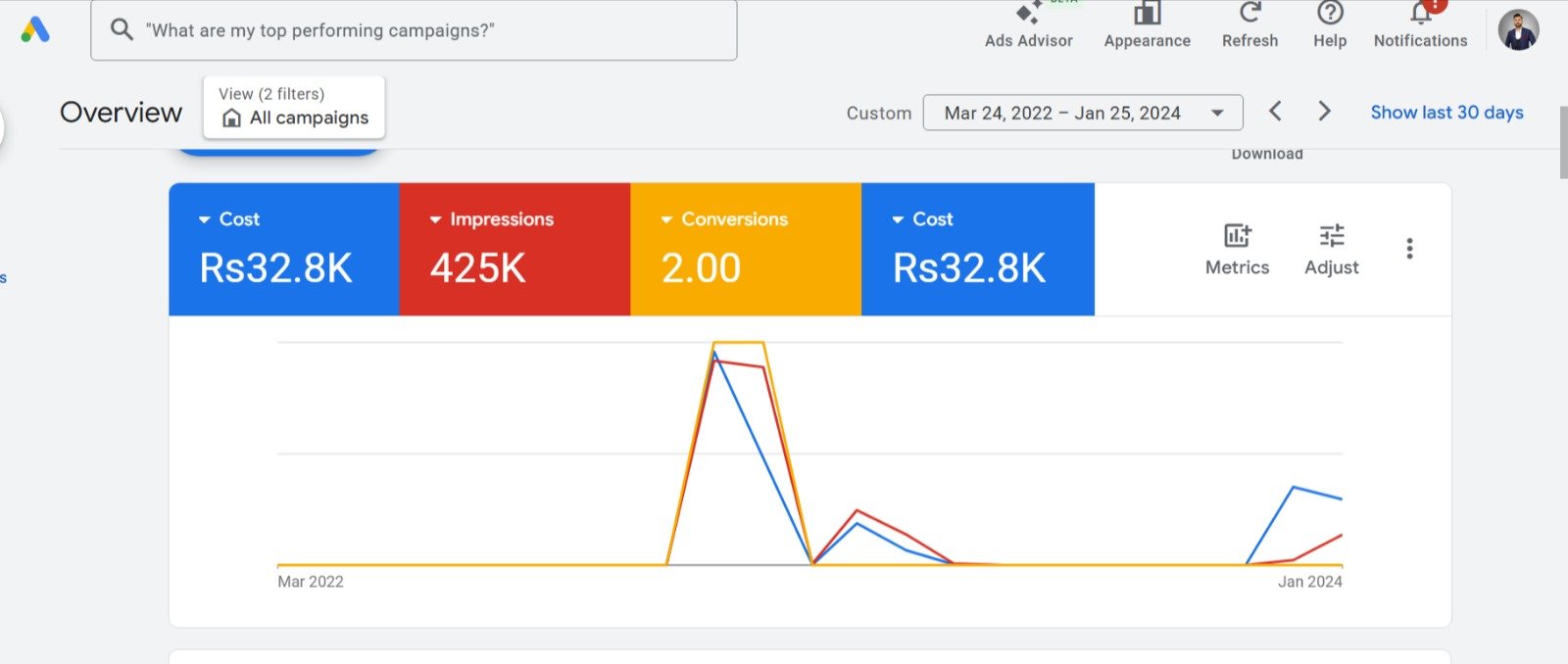The width and height of the screenshot is (1568, 664).
Task: Go to the previous date range
Action: (1275, 112)
